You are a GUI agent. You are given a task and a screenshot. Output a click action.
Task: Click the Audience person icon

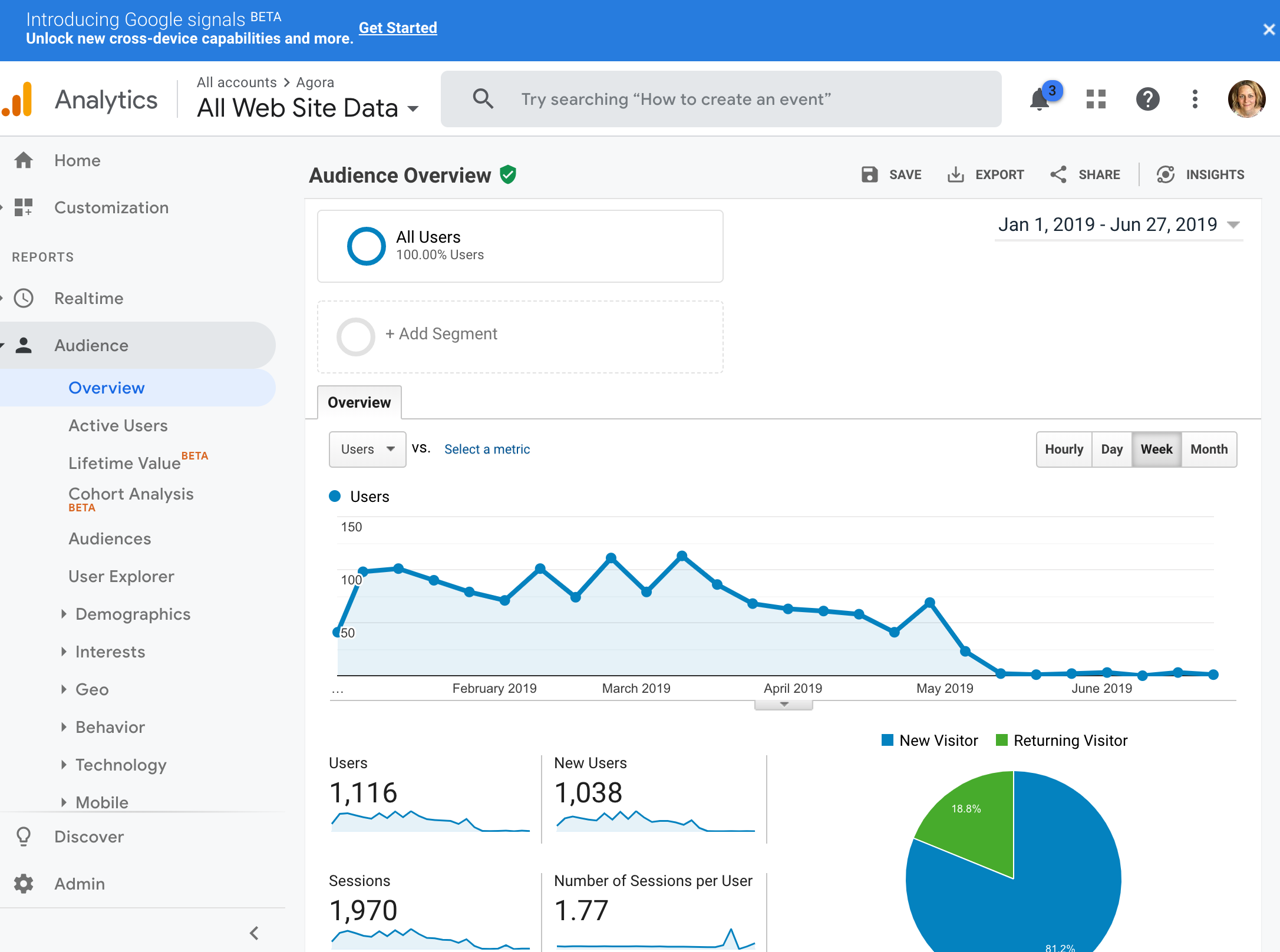coord(24,345)
